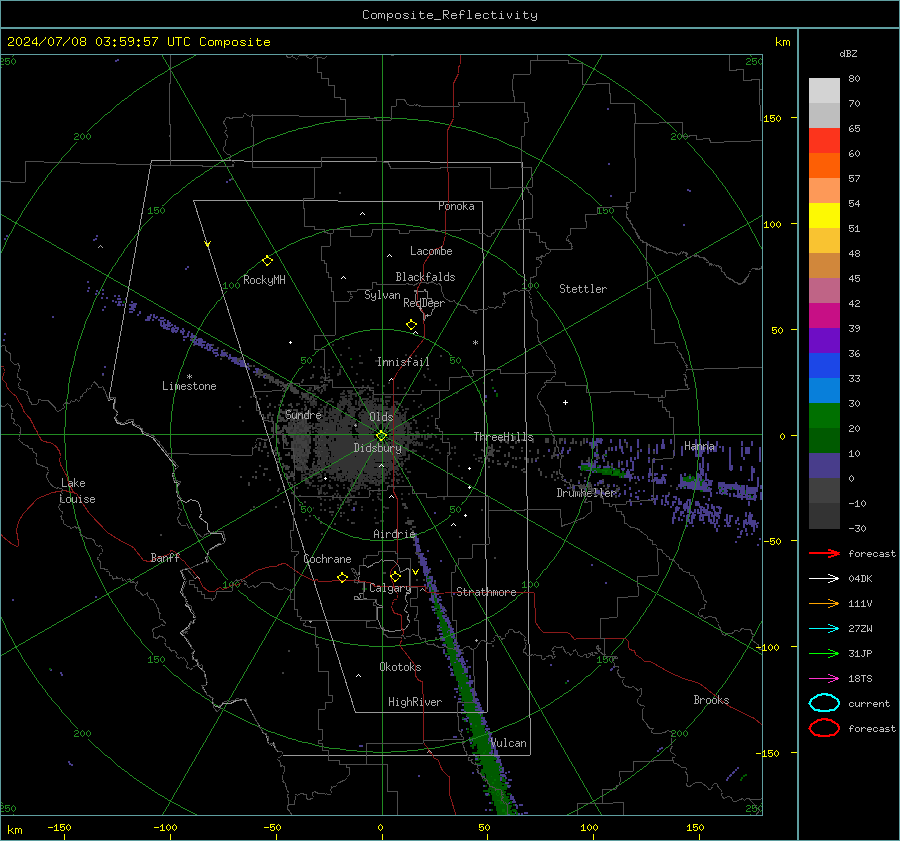Viewport: 900px width, 841px height.
Task: Click the Sylvan label
Action: [x=382, y=295]
